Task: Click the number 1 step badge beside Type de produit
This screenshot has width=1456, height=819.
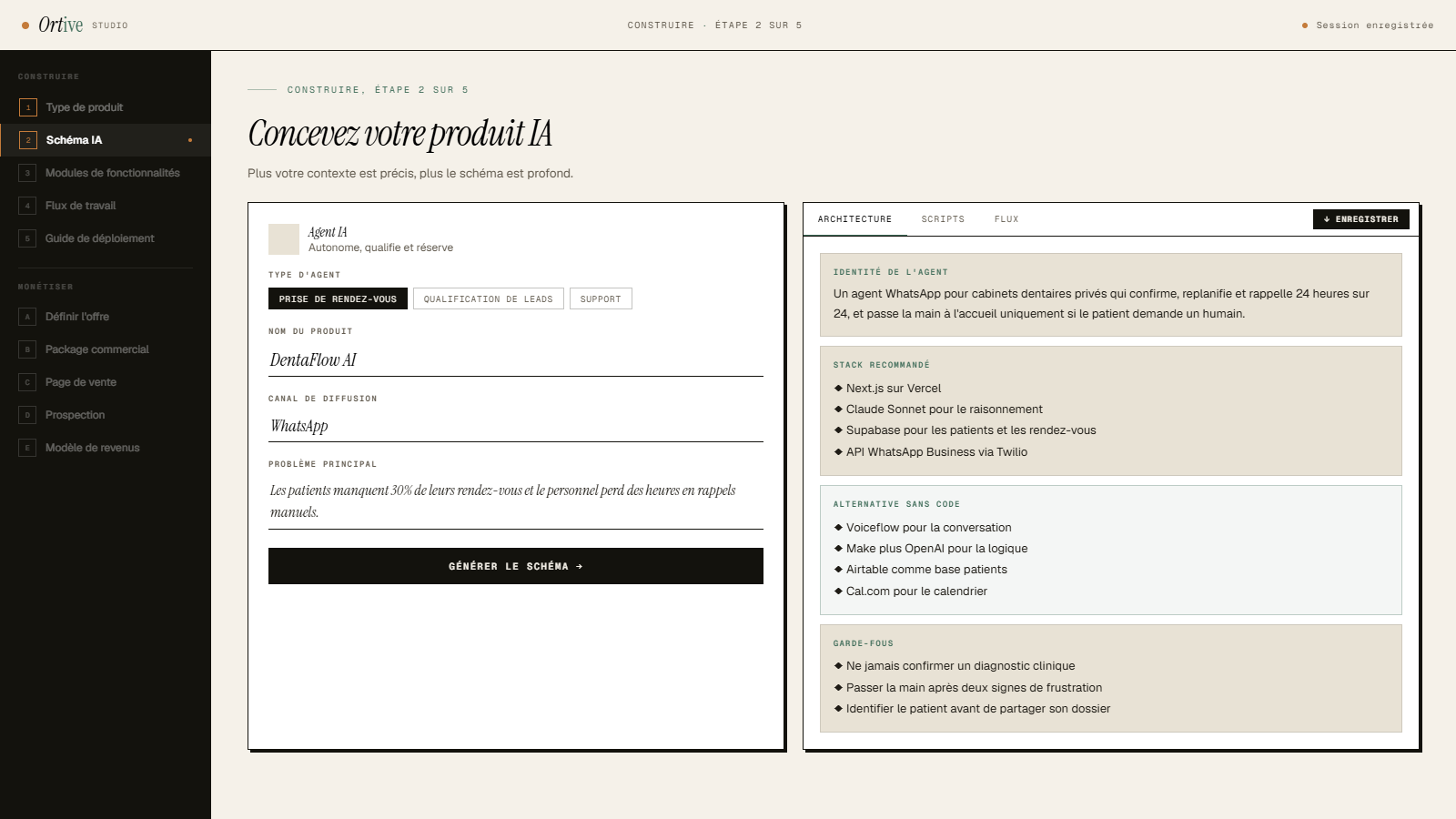Action: pos(28,107)
